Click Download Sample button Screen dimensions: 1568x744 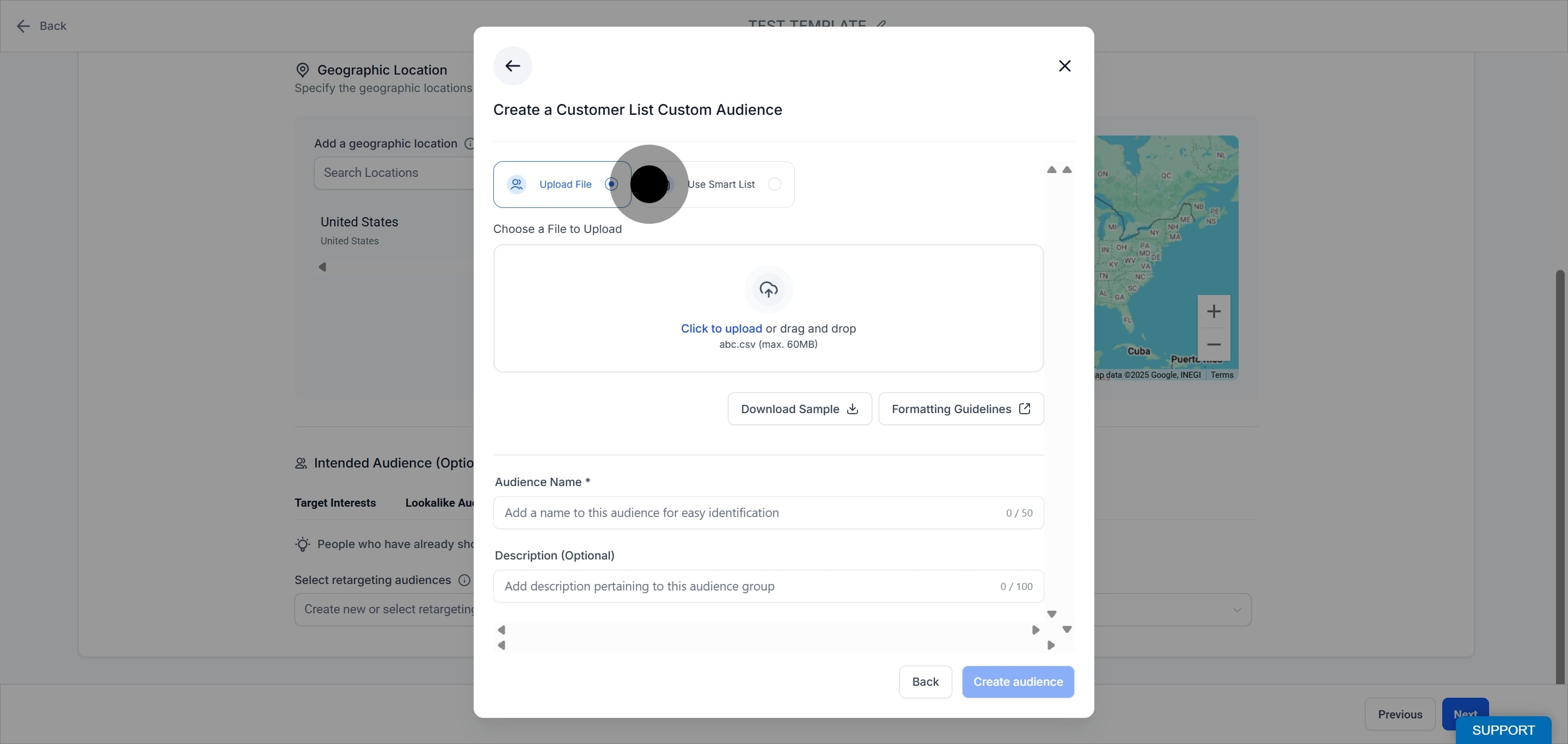tap(800, 409)
